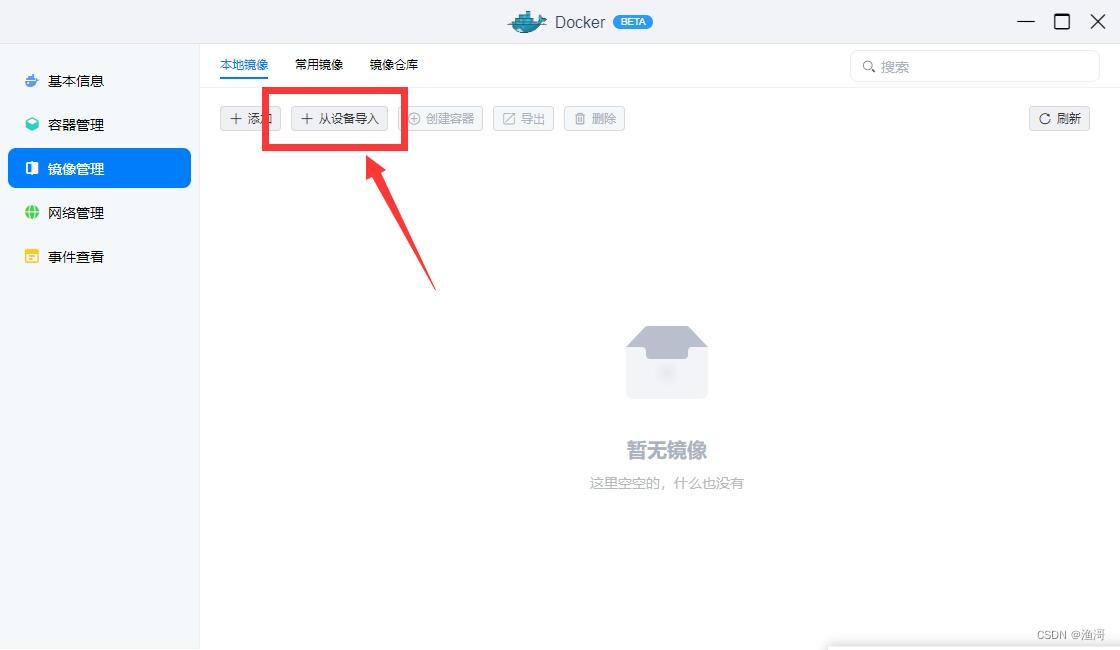Image resolution: width=1120 pixels, height=650 pixels.
Task: Click the Docker whale icon in the title bar
Action: (527, 21)
